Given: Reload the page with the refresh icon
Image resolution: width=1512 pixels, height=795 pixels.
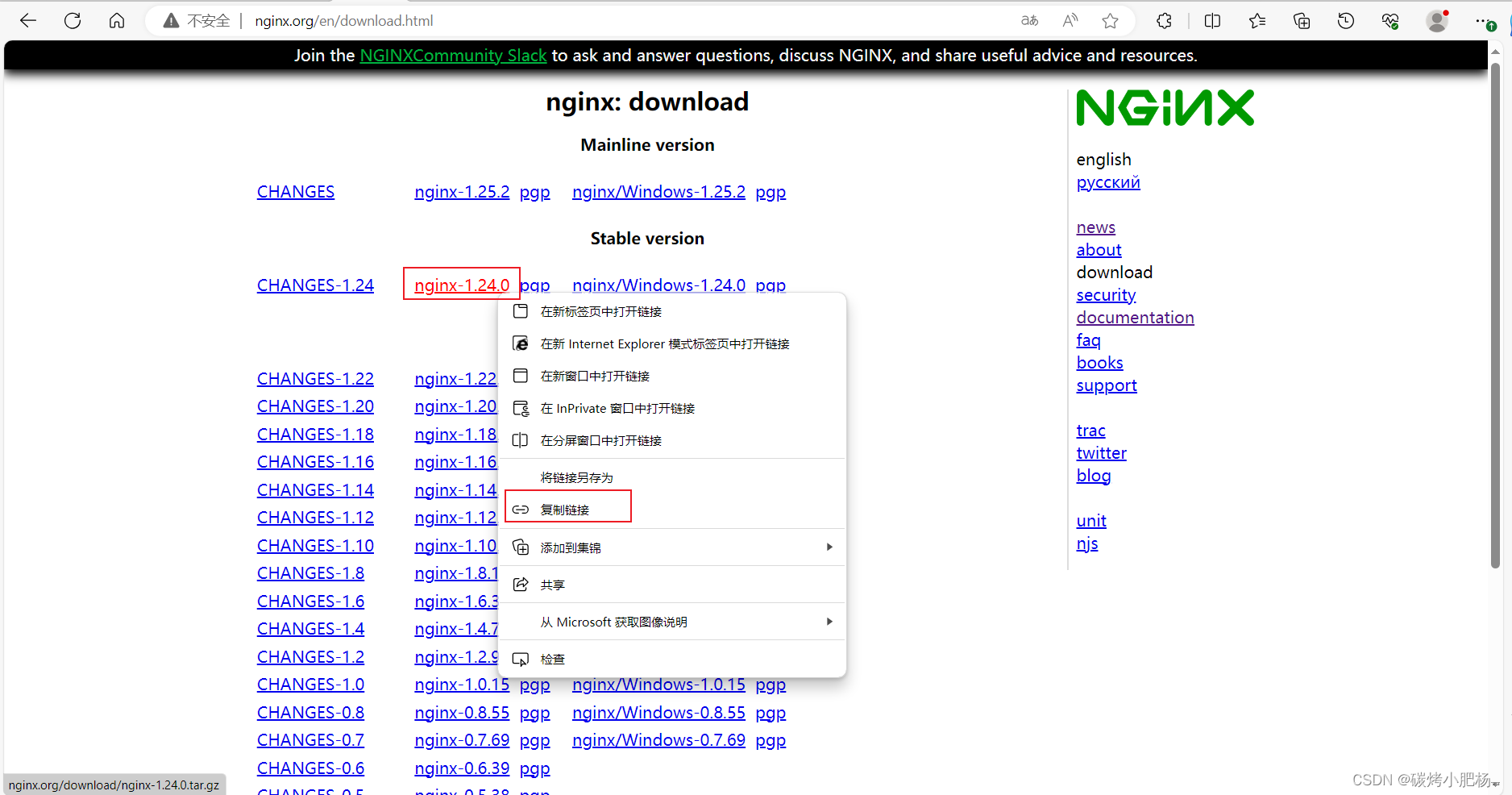Looking at the screenshot, I should (73, 21).
